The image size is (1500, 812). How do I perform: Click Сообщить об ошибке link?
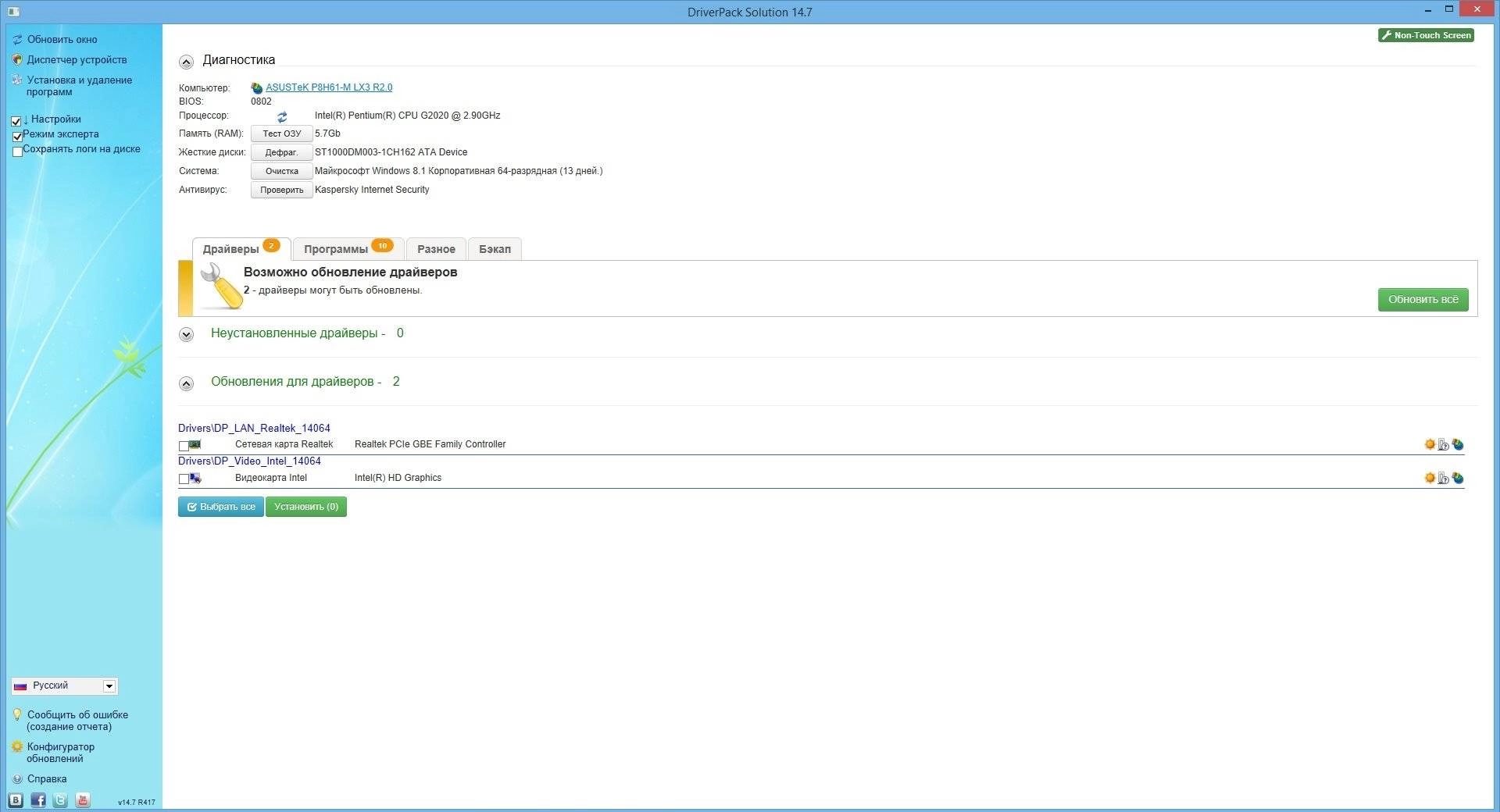(77, 721)
